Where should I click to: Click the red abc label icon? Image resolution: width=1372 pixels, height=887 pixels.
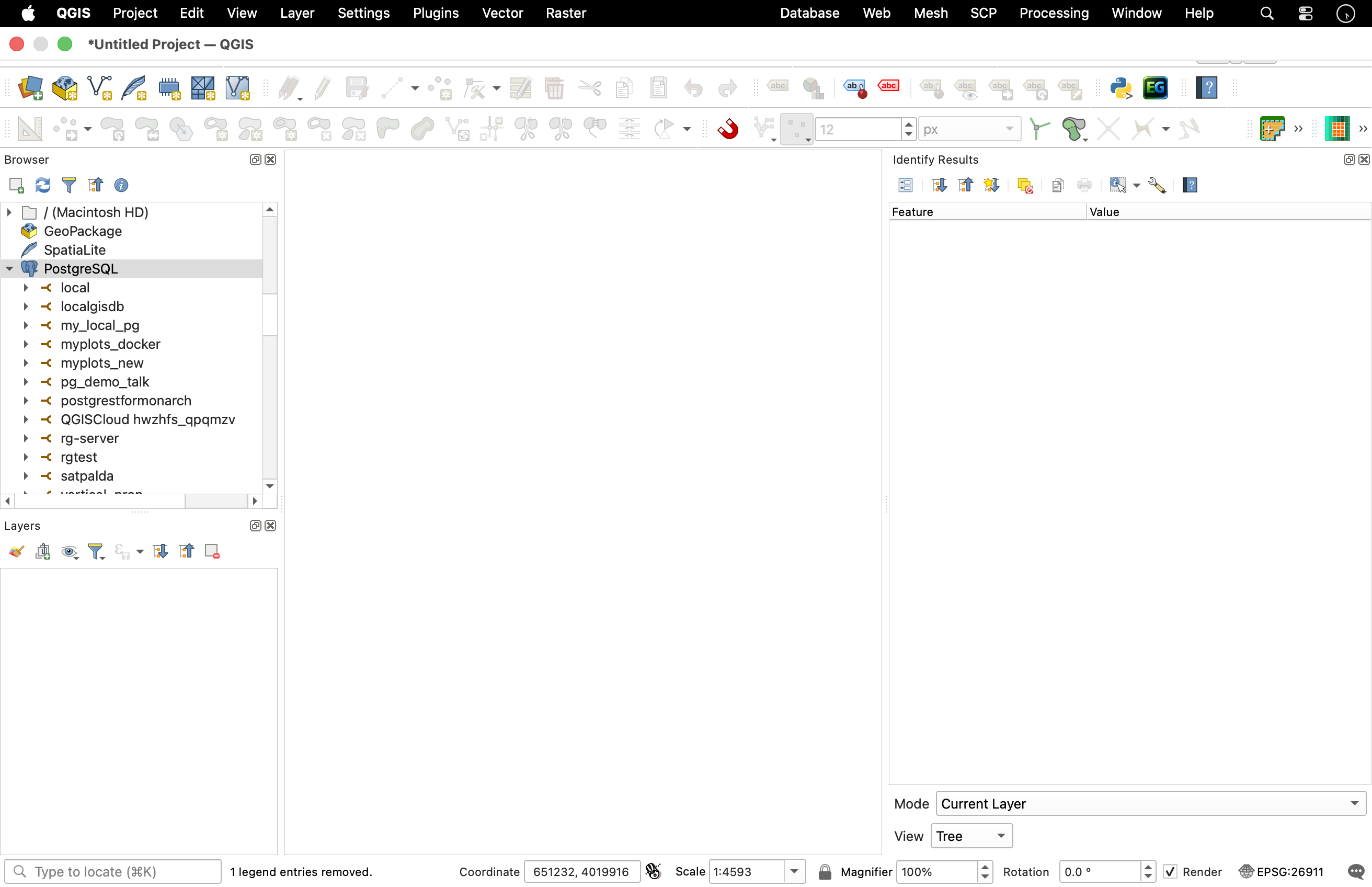coord(888,86)
